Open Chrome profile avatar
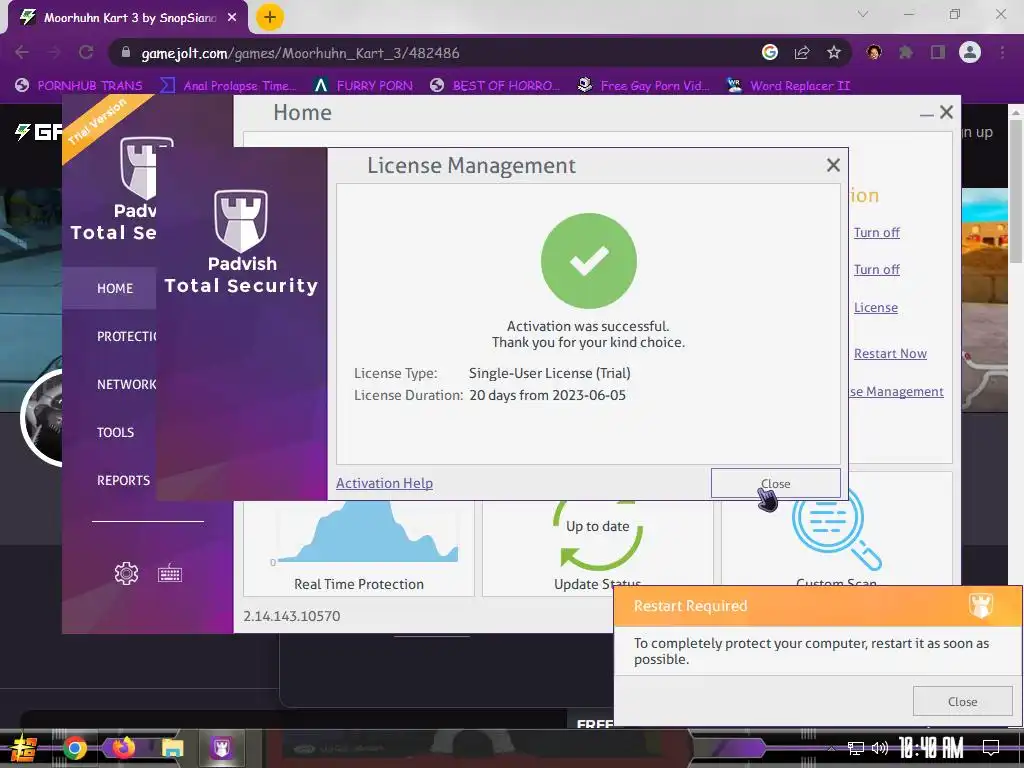Viewport: 1024px width, 768px height. tap(970, 52)
